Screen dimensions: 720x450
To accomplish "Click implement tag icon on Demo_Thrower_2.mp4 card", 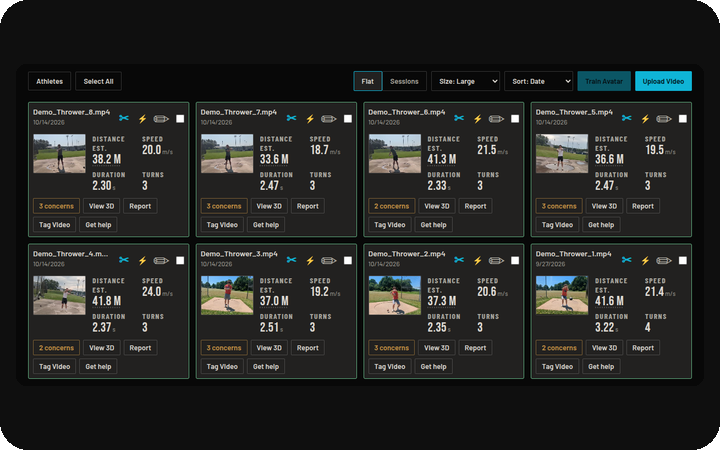I will 496,261.
